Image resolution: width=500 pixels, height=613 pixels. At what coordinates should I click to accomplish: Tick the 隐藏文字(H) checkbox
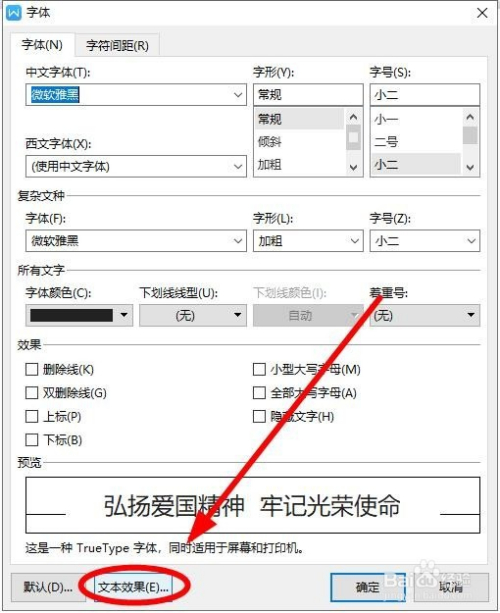[259, 416]
